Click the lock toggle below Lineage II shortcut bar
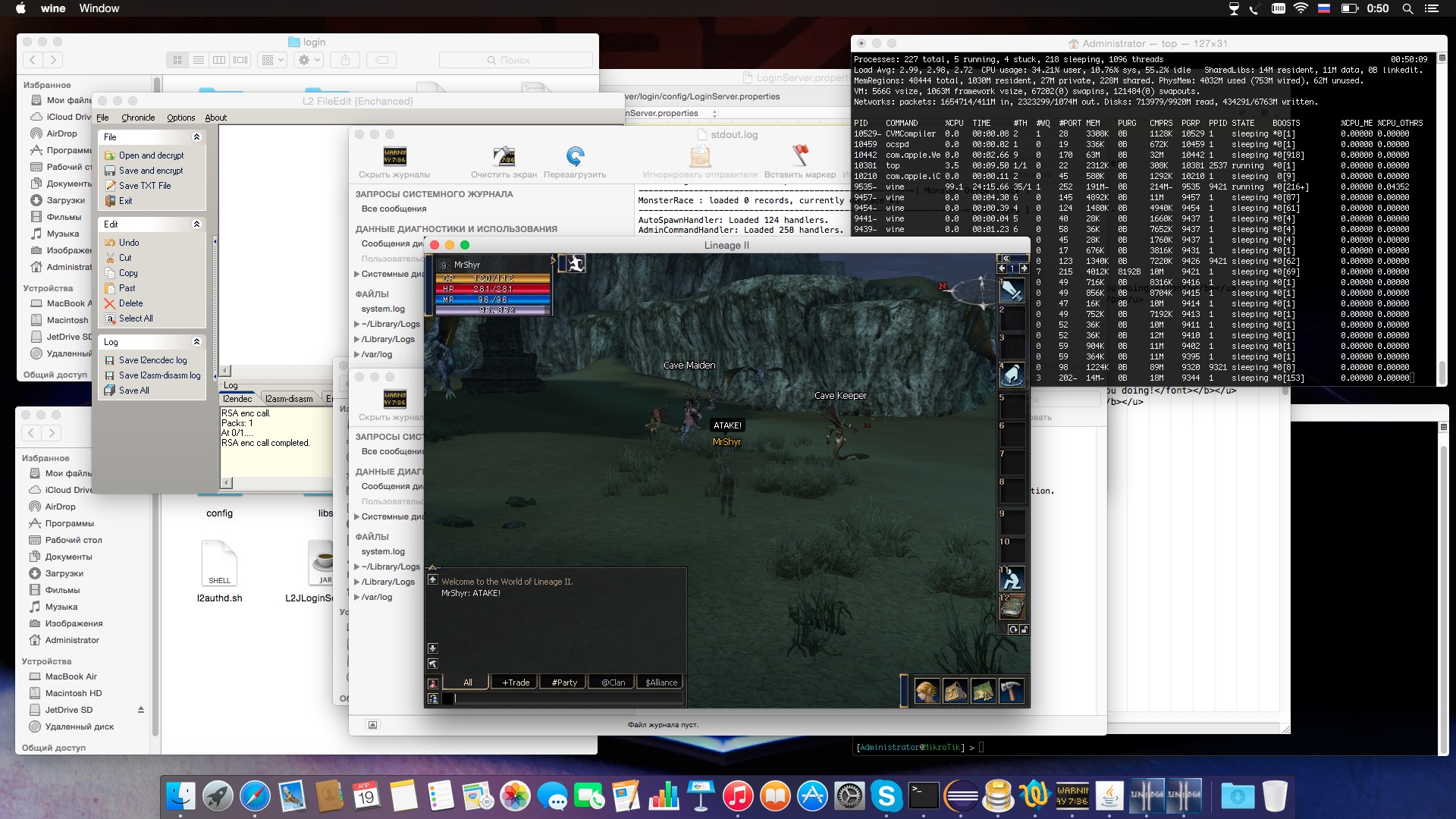The image size is (1456, 819). point(1024,629)
